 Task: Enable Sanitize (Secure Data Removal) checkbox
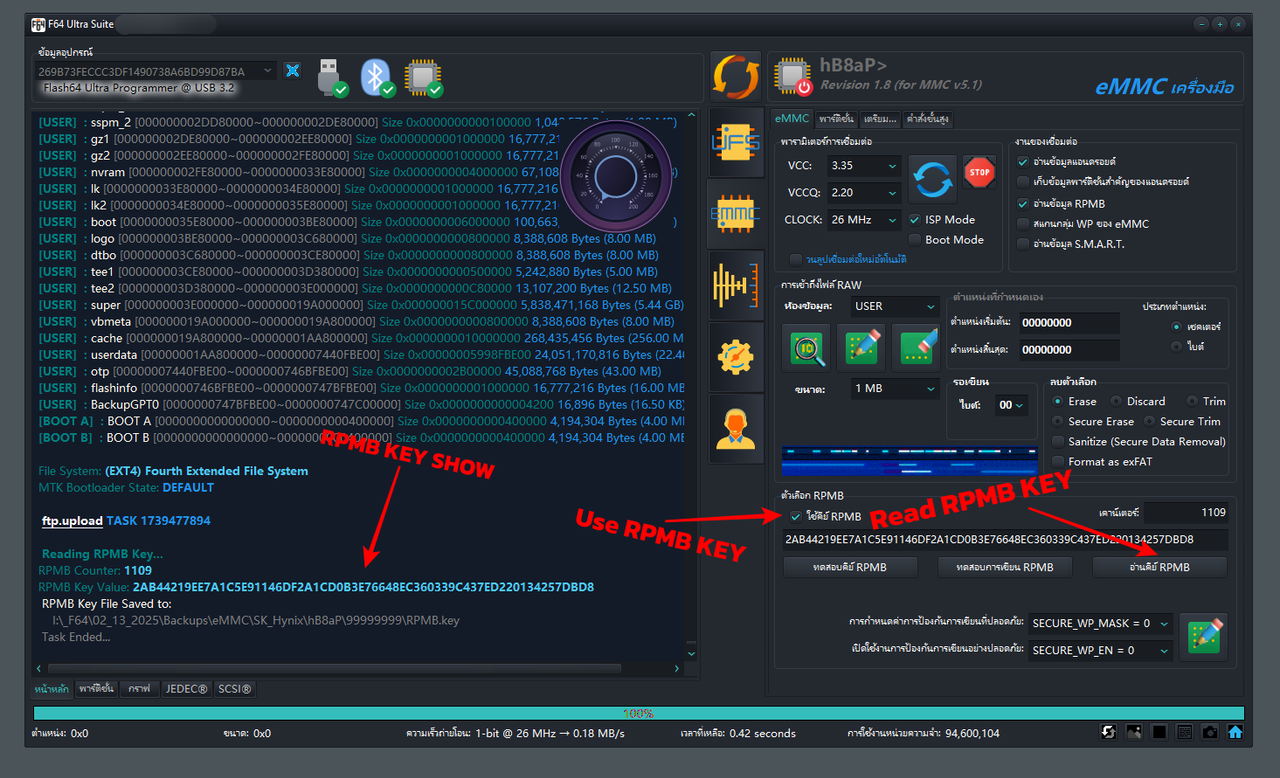point(1059,441)
